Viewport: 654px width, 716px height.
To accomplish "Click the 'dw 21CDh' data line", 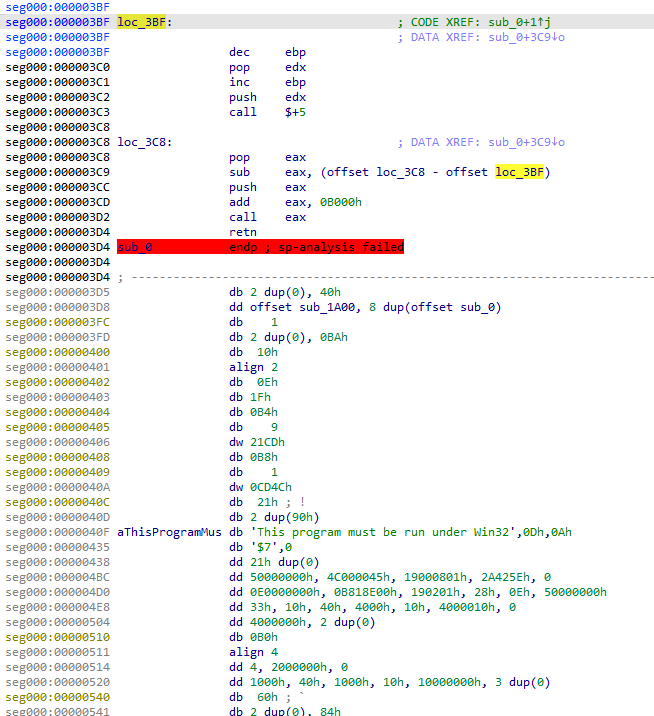I will (257, 442).
